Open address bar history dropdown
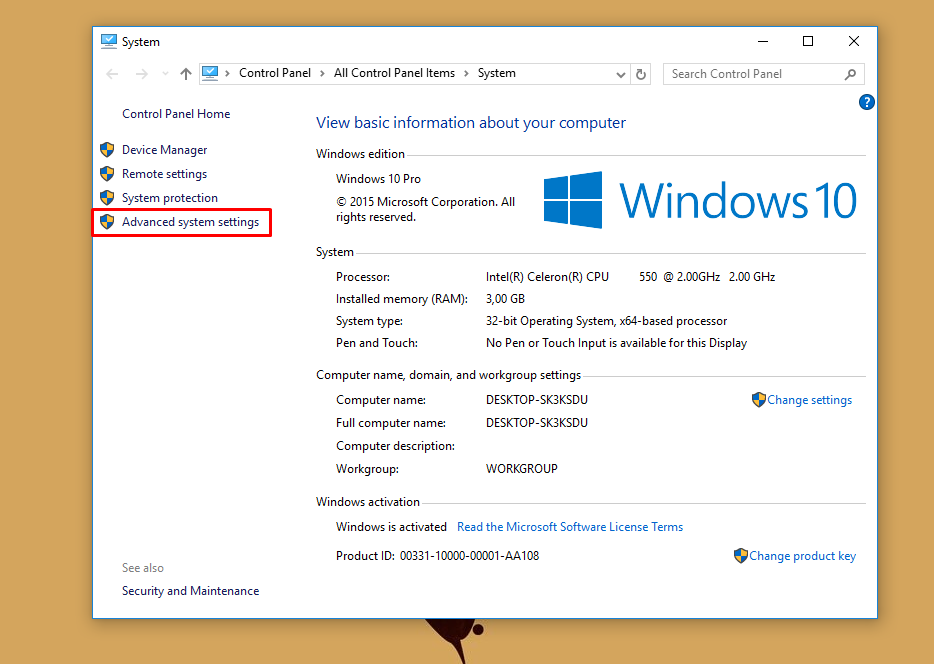The image size is (934, 664). pos(621,74)
